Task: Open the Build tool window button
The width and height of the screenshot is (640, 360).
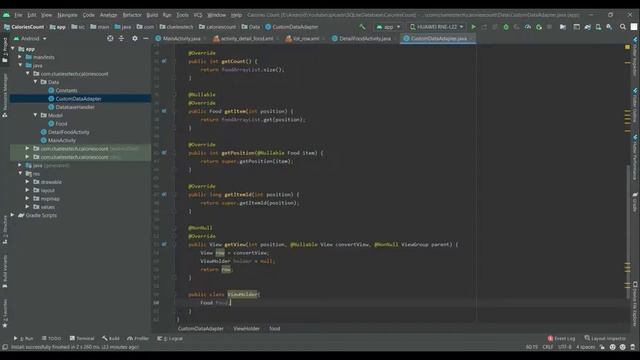Action: click(x=111, y=338)
